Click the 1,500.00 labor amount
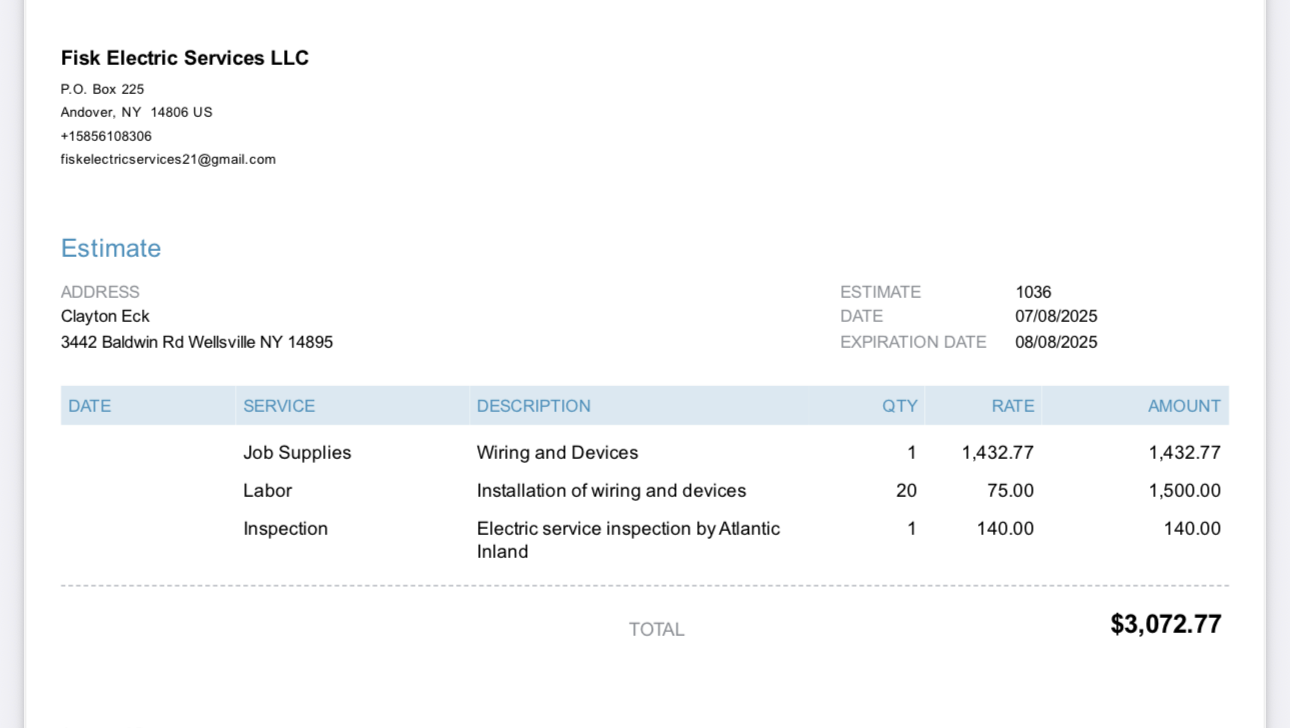This screenshot has width=1290, height=728. tap(1184, 490)
